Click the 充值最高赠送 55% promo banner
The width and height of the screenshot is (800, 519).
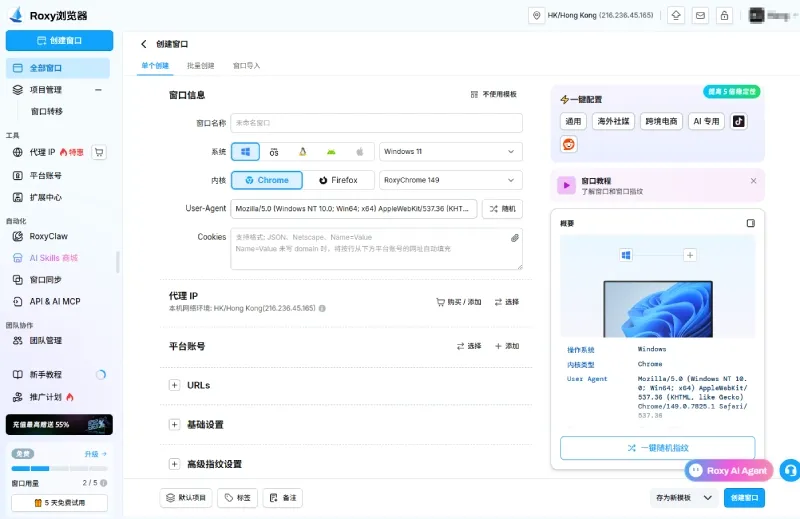pyautogui.click(x=59, y=425)
